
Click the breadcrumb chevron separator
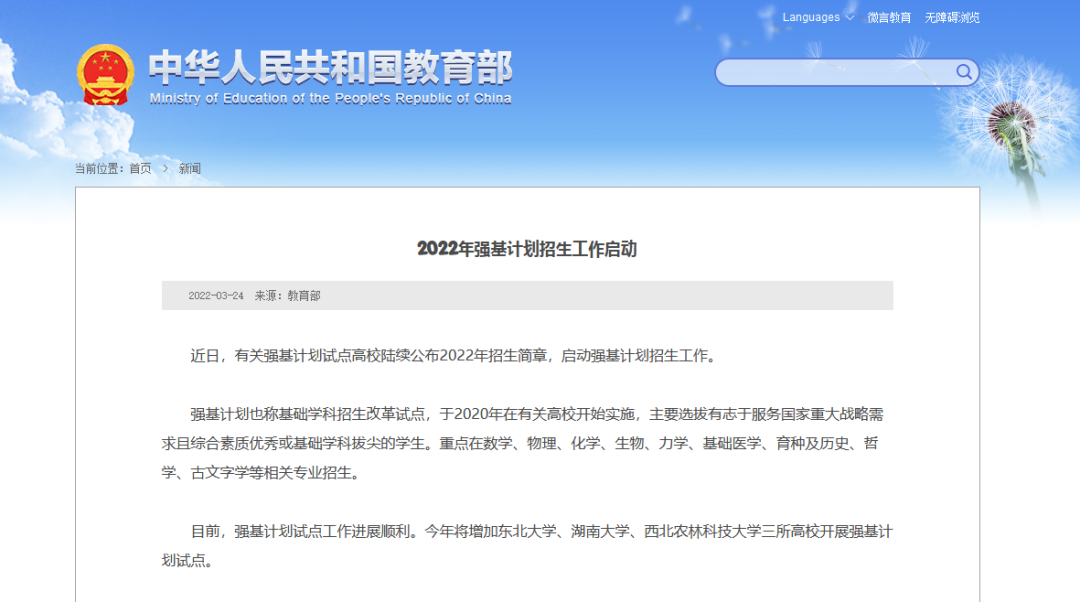click(x=165, y=169)
